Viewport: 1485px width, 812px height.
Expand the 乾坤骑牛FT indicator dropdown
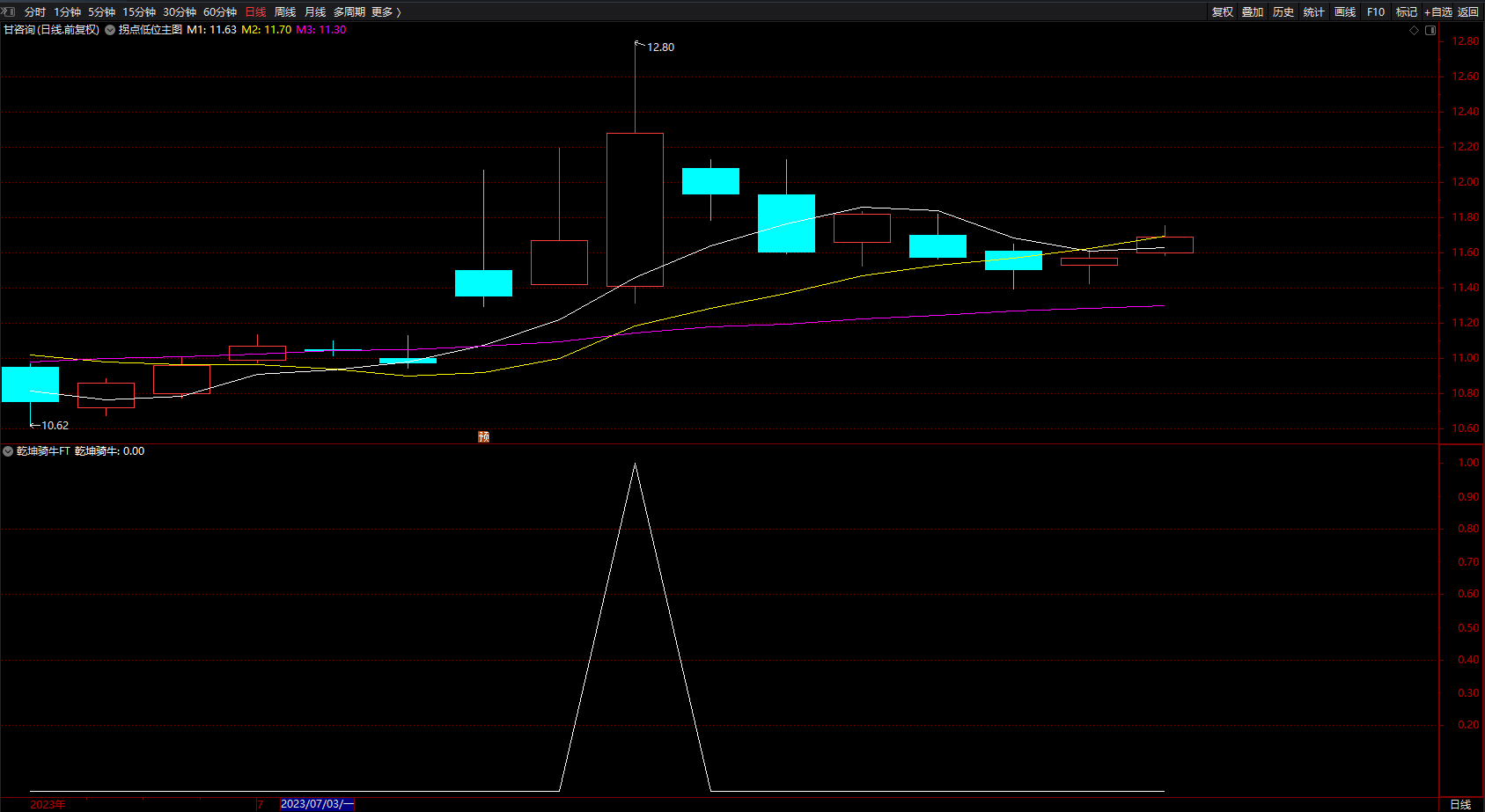point(8,451)
